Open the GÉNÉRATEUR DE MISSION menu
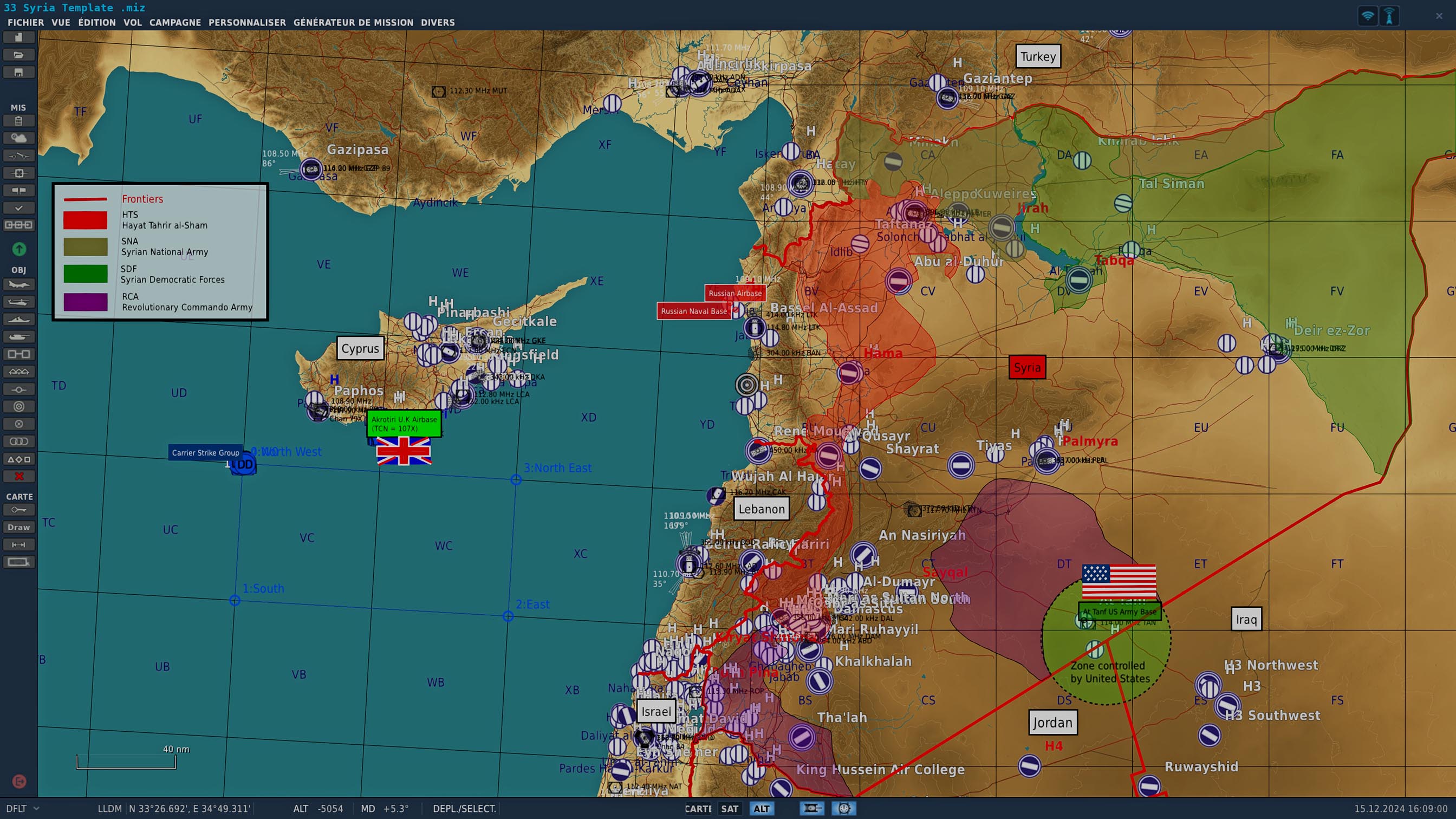Viewport: 1456px width, 819px height. pos(353,23)
